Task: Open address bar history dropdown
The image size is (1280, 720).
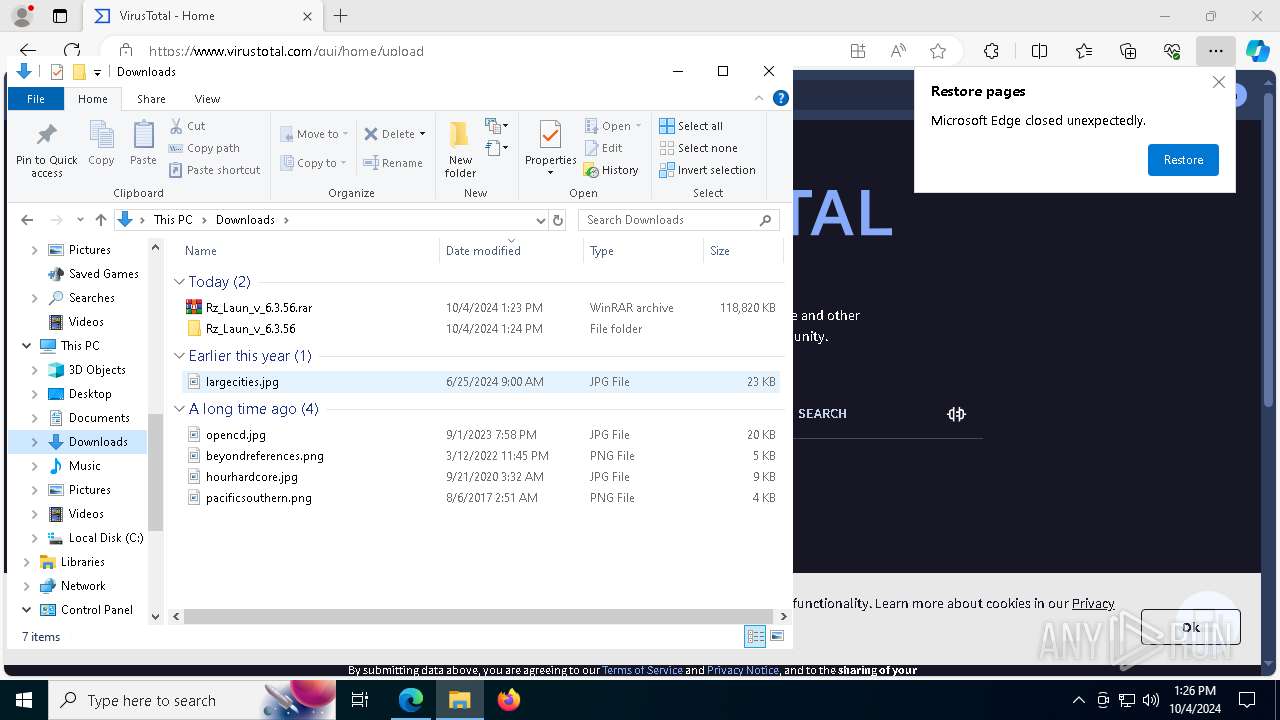Action: point(541,220)
